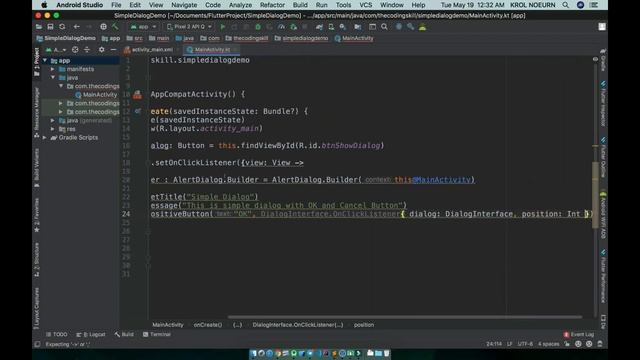The width and height of the screenshot is (640, 360).
Task: Collapse the app module tree node
Action: [x=45, y=60]
